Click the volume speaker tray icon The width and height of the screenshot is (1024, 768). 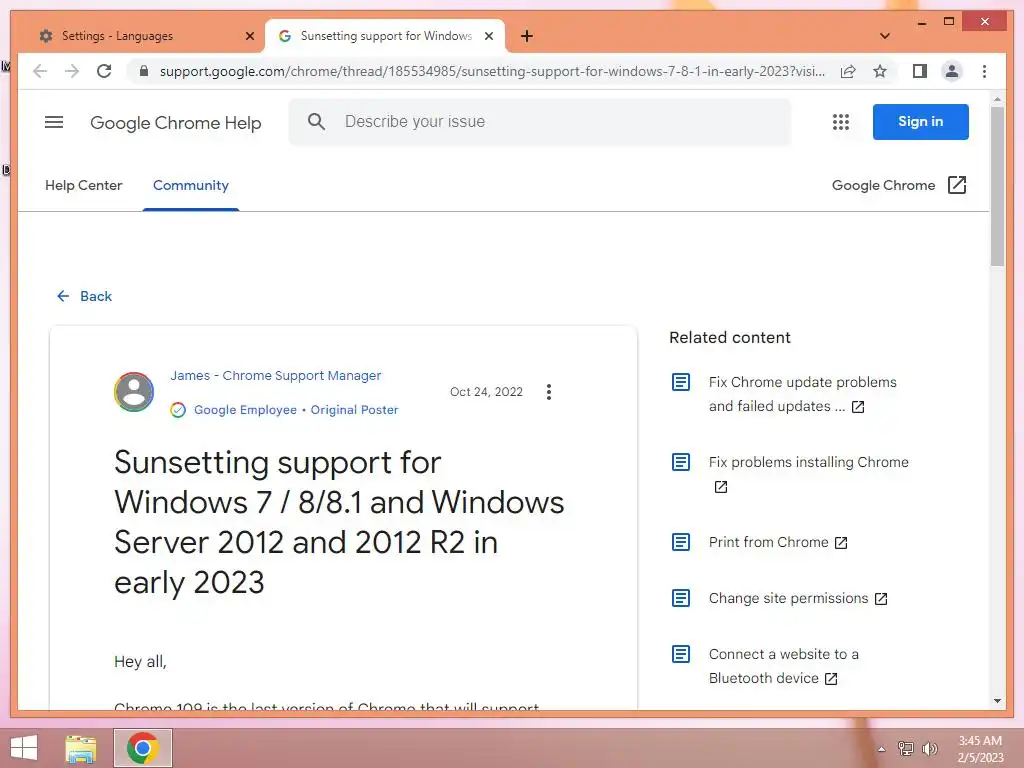pyautogui.click(x=929, y=748)
